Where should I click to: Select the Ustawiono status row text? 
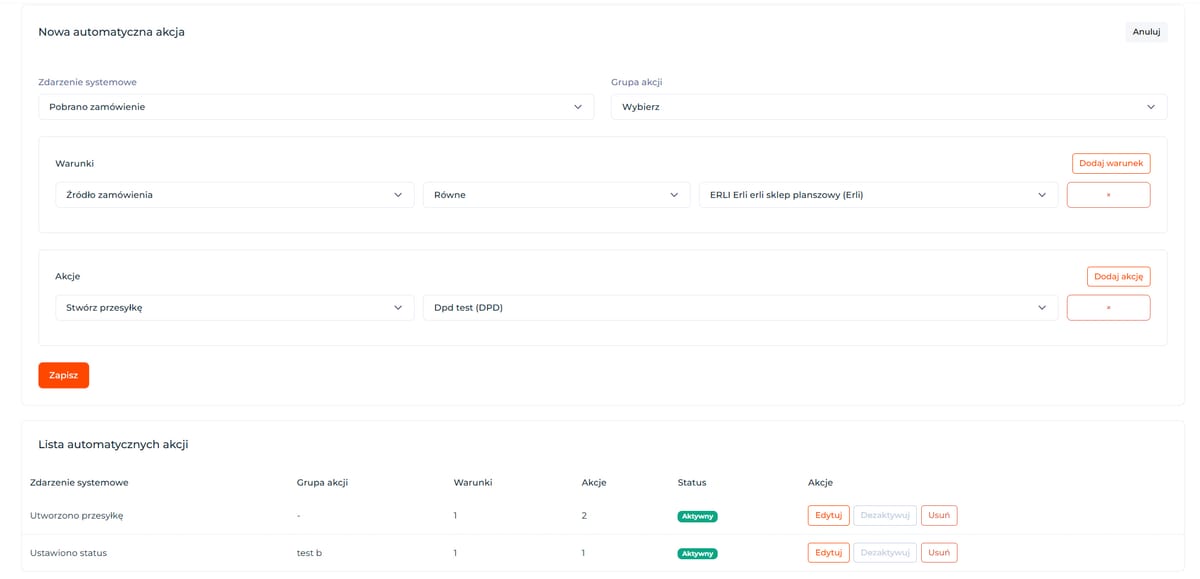(69, 553)
